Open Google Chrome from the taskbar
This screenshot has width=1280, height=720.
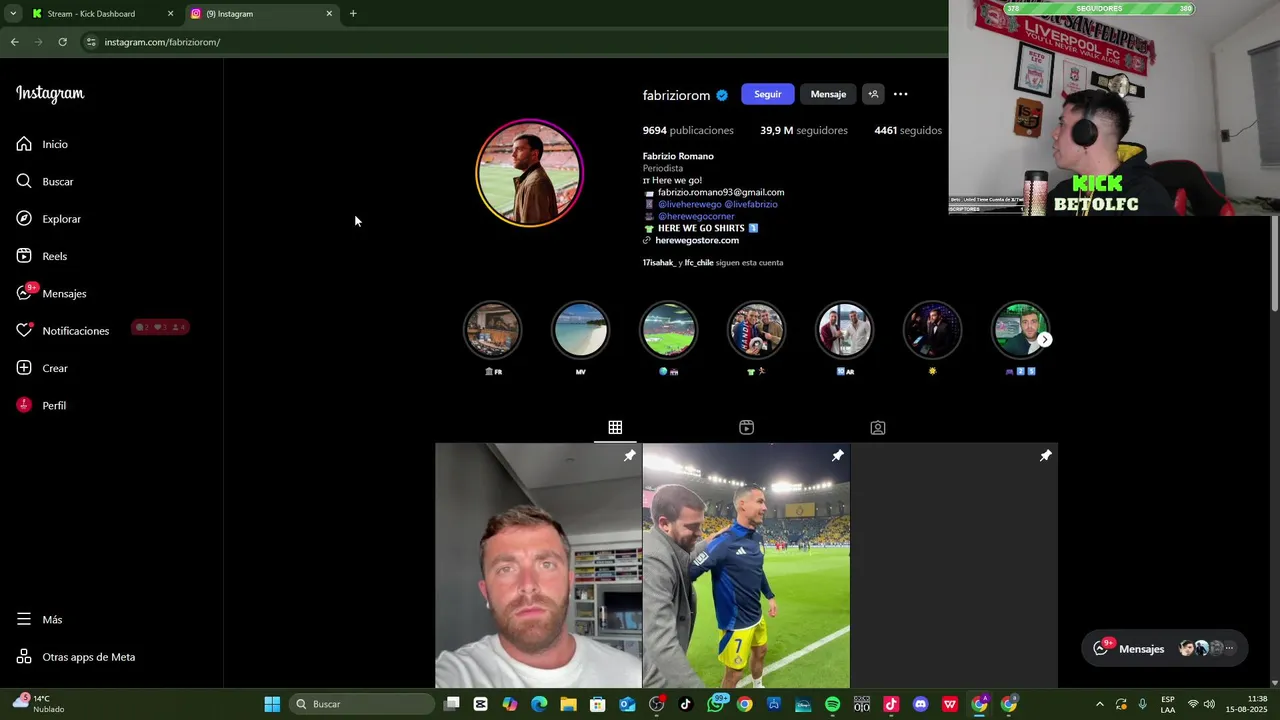745,704
